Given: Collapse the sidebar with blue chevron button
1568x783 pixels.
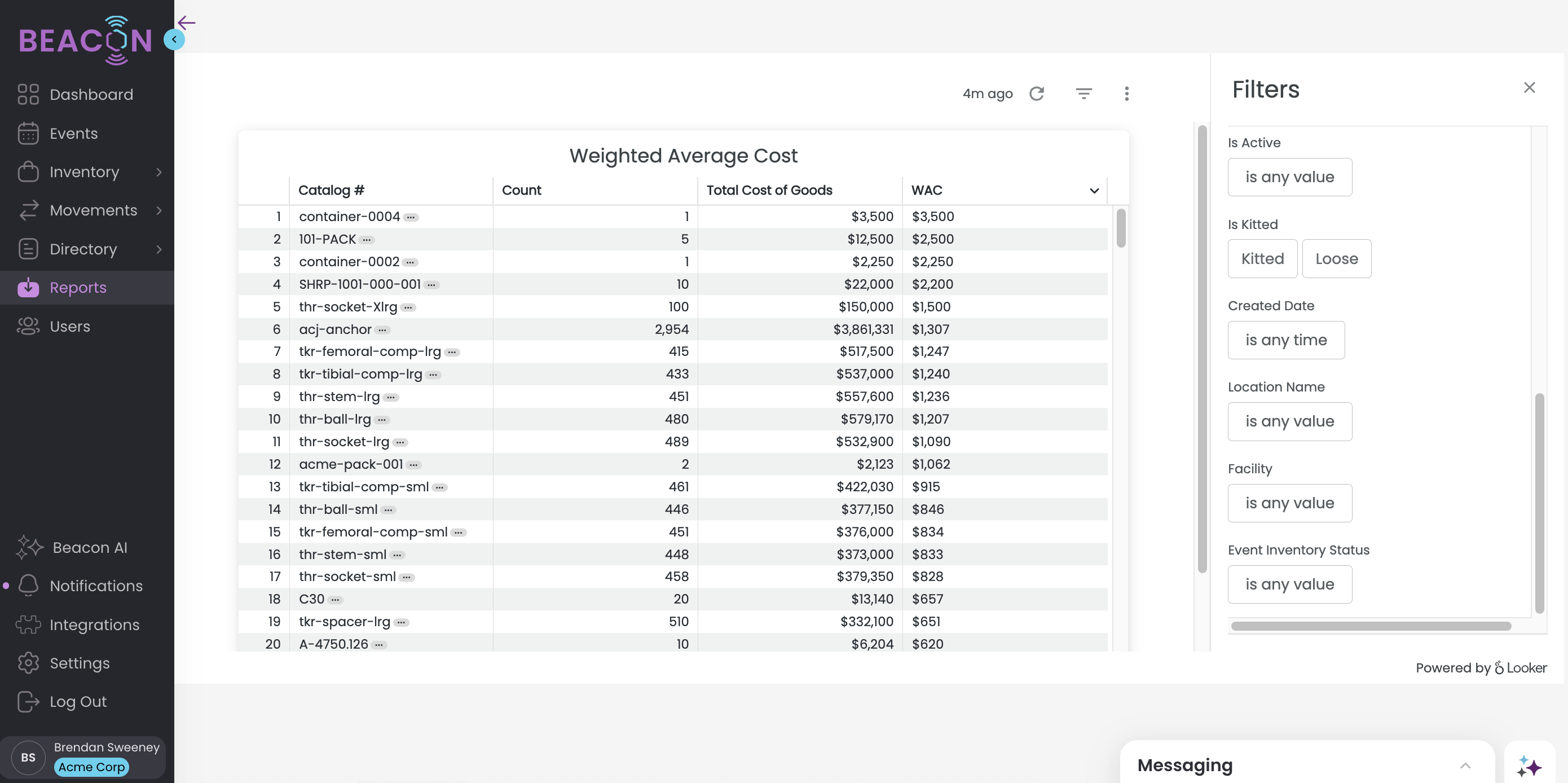Looking at the screenshot, I should pyautogui.click(x=174, y=39).
